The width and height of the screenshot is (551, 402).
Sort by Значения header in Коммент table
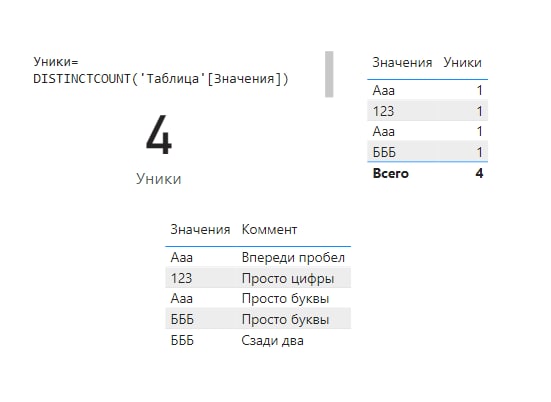(200, 229)
